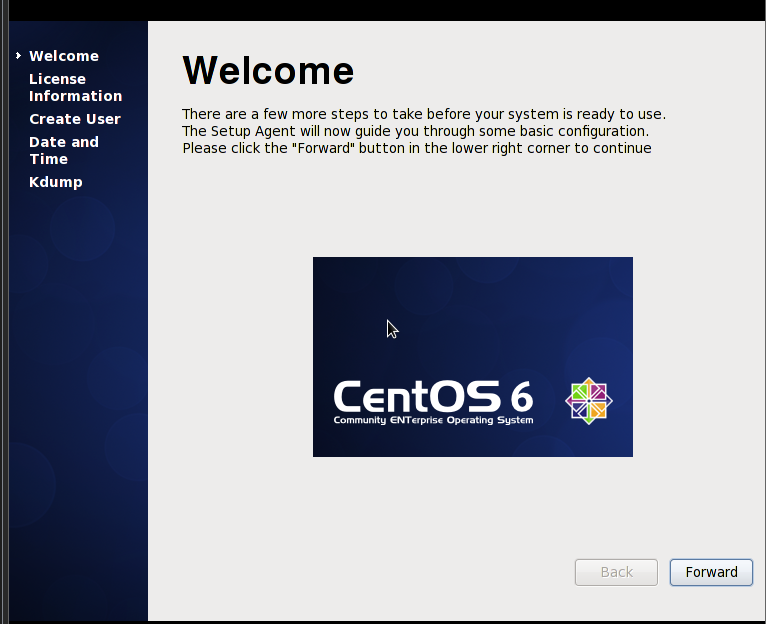Screen dimensions: 766x624
Task: Click the disabled Back button
Action: [x=616, y=572]
